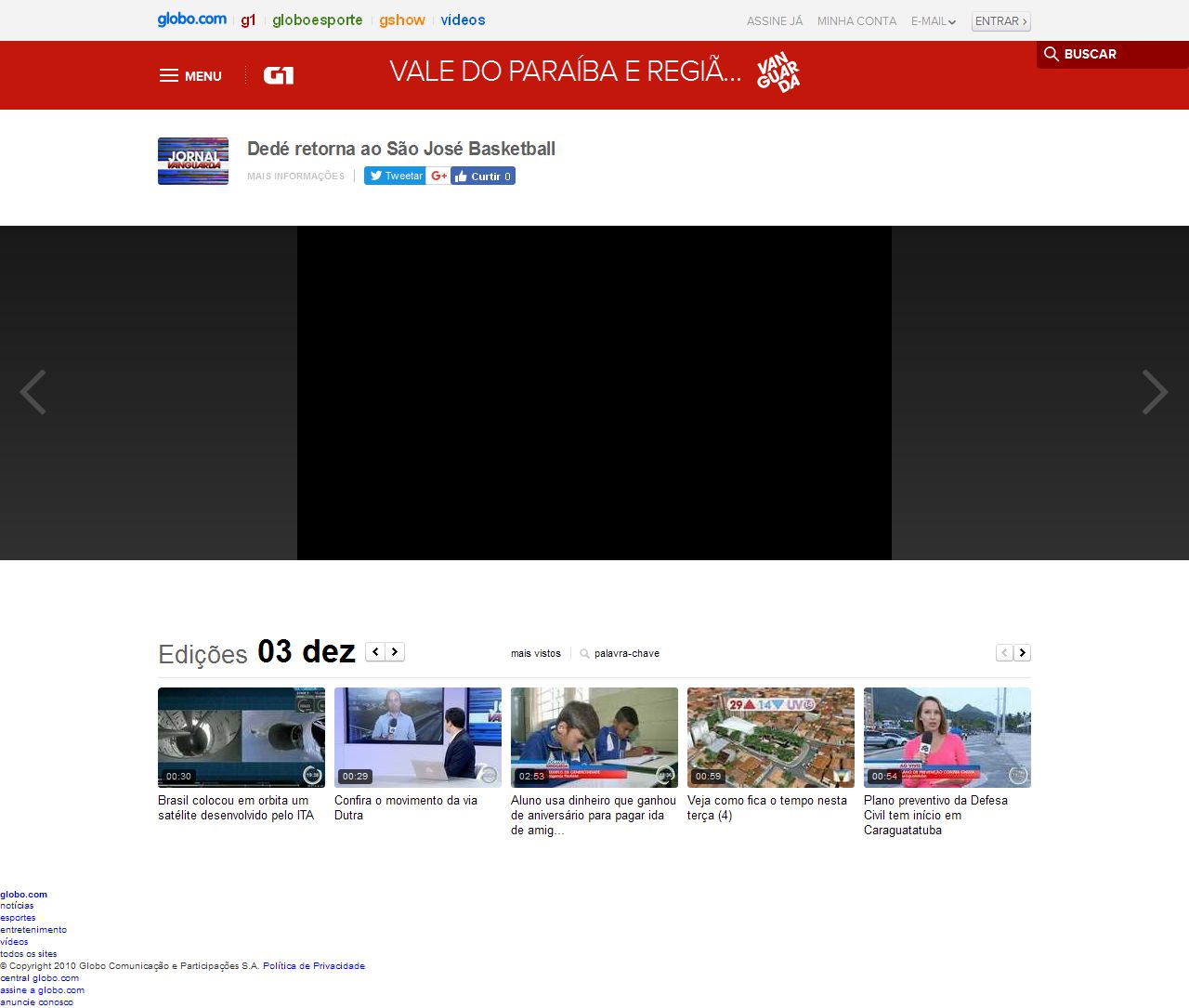
Task: Like video with Curtir button
Action: [x=483, y=176]
